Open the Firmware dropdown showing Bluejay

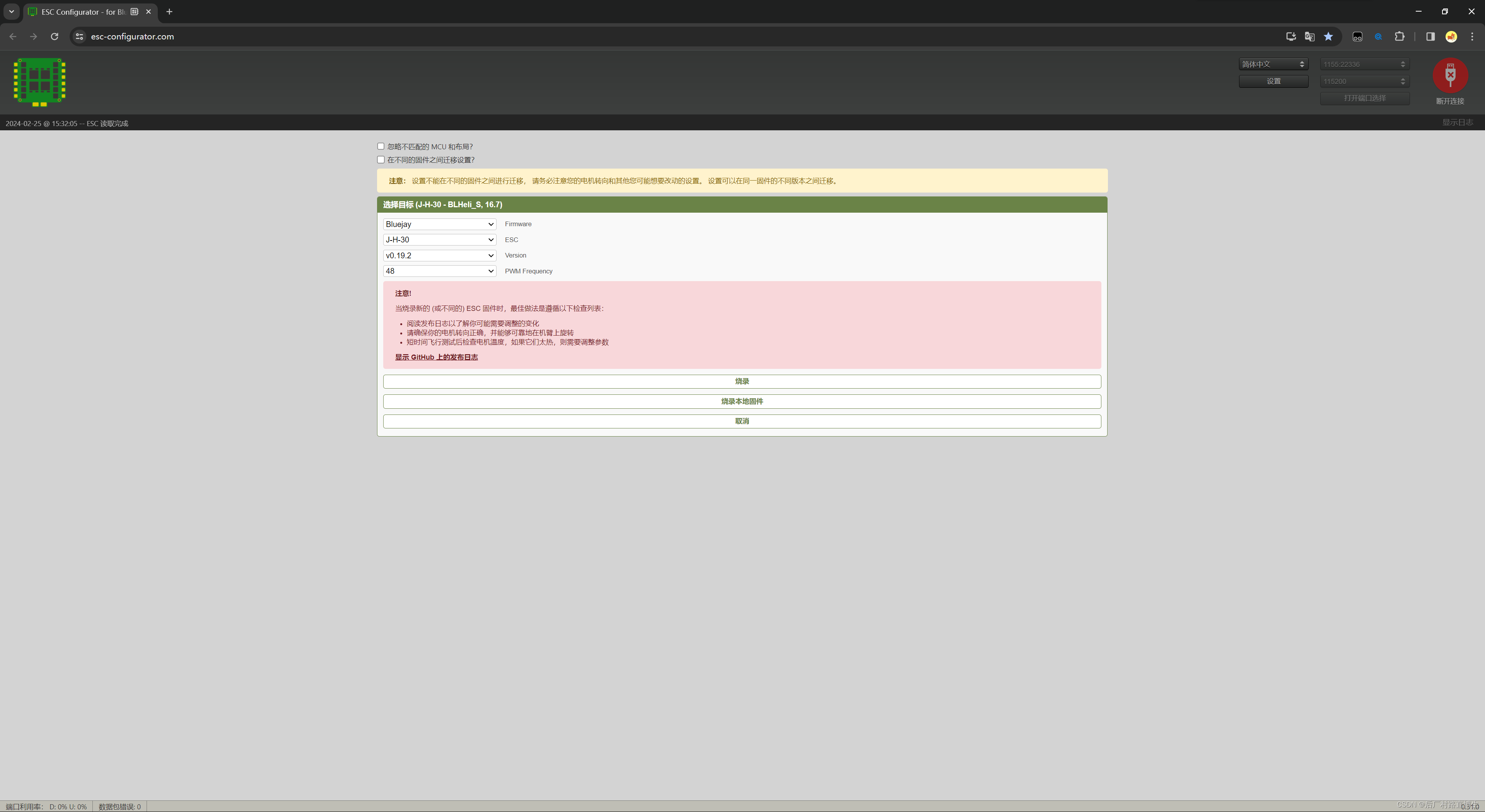(x=439, y=224)
